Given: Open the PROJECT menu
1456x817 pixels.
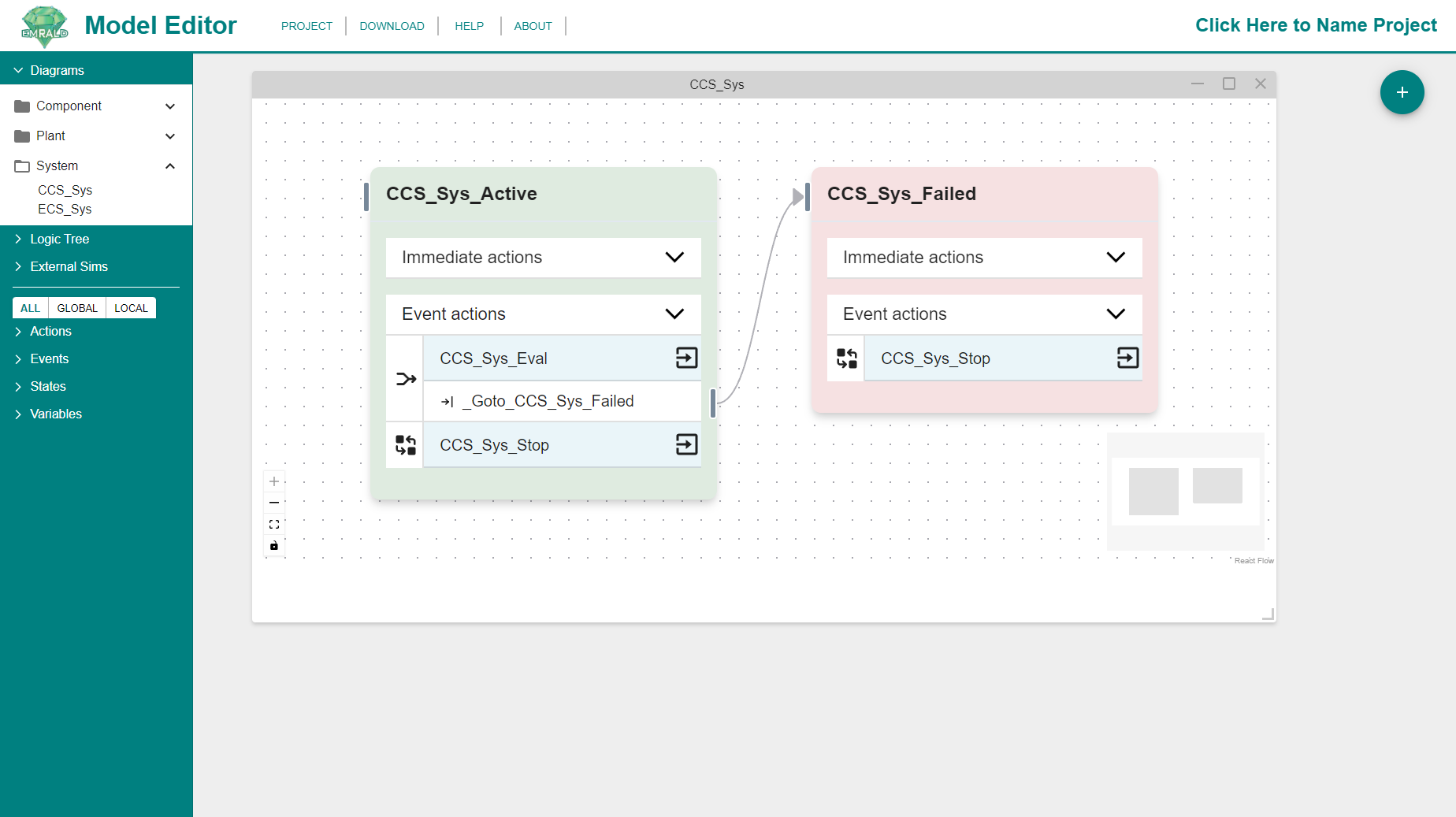Looking at the screenshot, I should [306, 26].
